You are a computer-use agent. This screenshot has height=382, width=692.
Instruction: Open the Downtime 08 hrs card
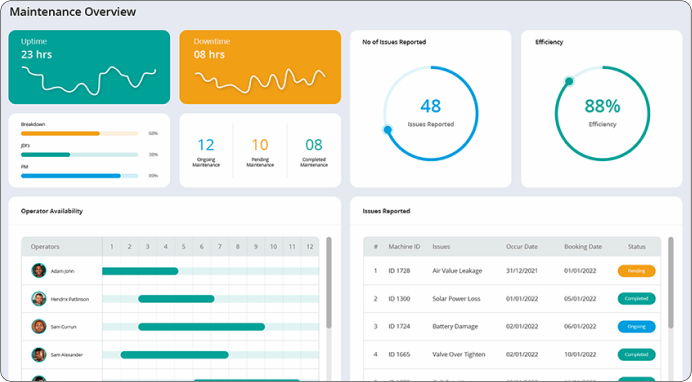[260, 67]
